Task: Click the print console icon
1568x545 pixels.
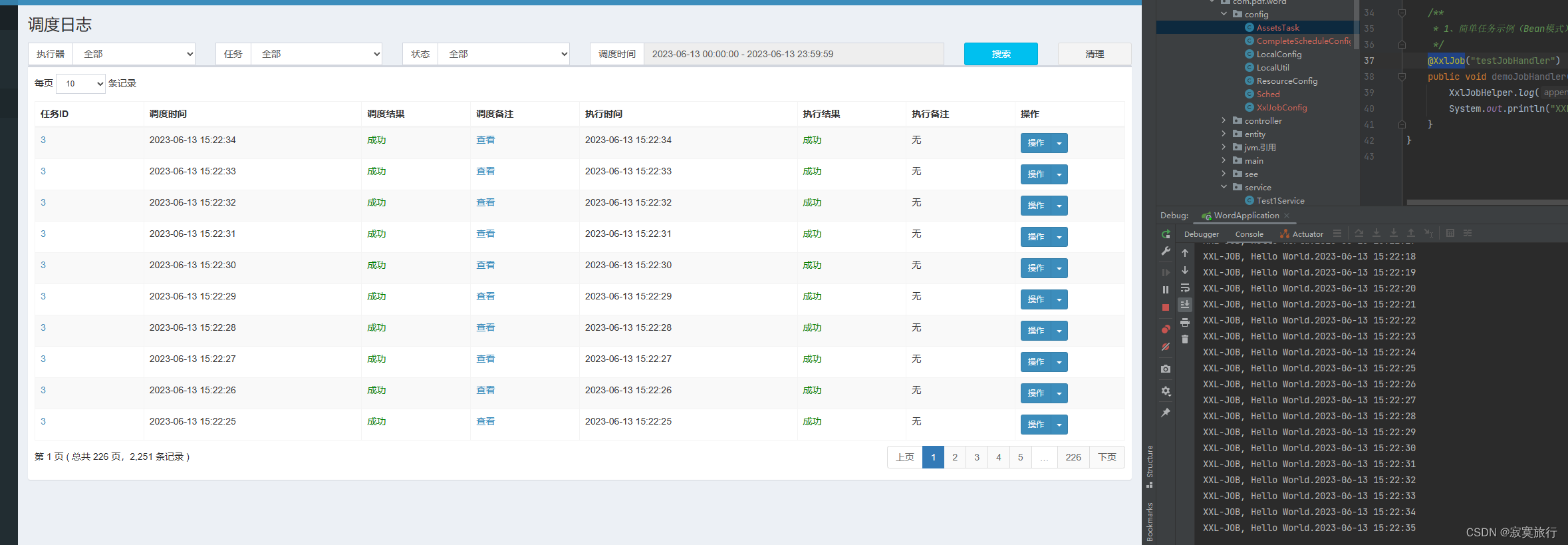Action: pos(1185,322)
